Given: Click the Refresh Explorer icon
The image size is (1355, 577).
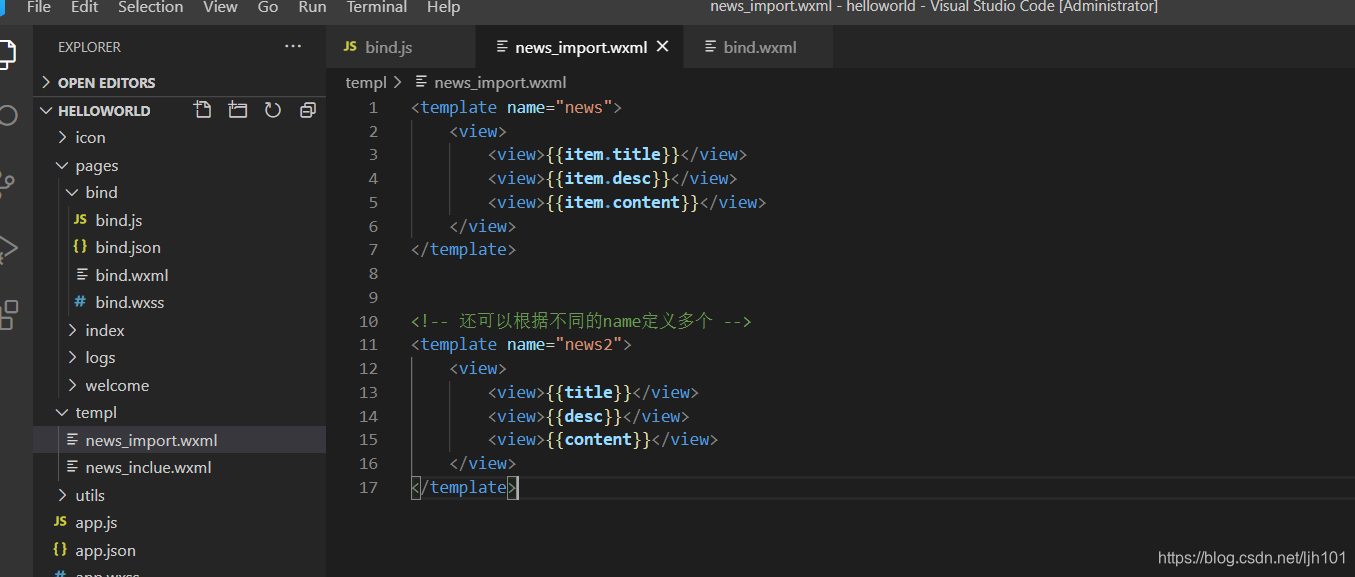Looking at the screenshot, I should pyautogui.click(x=273, y=110).
